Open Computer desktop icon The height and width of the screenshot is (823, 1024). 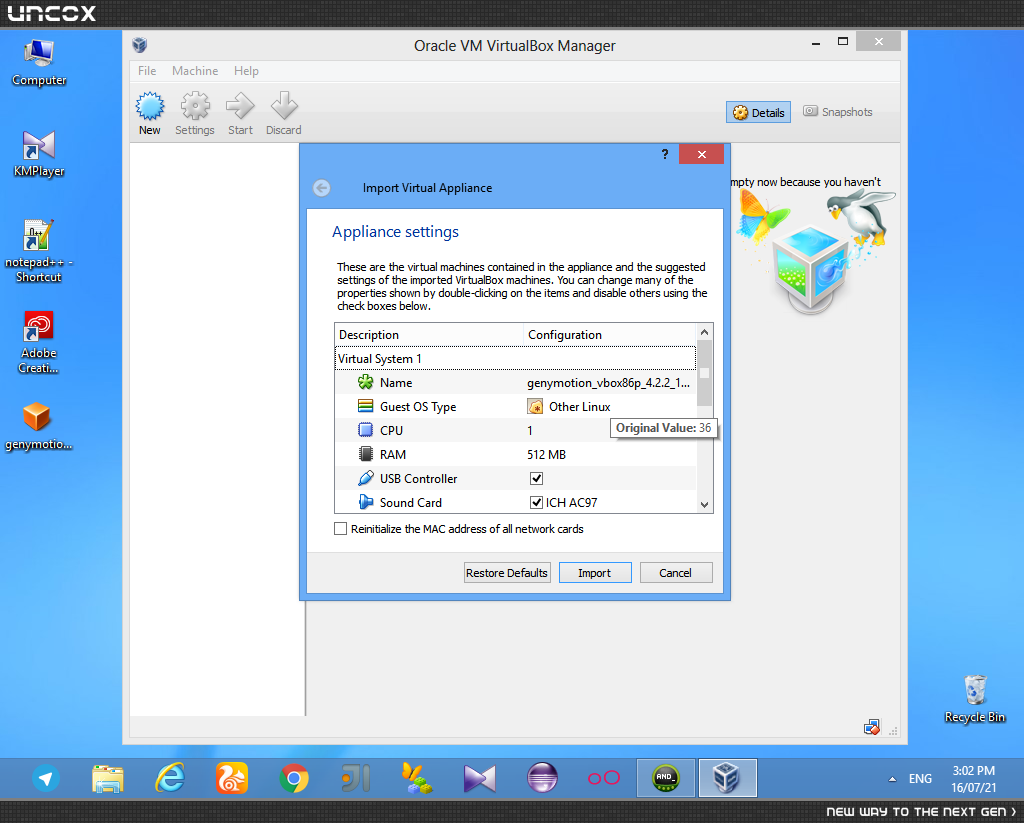click(x=39, y=63)
